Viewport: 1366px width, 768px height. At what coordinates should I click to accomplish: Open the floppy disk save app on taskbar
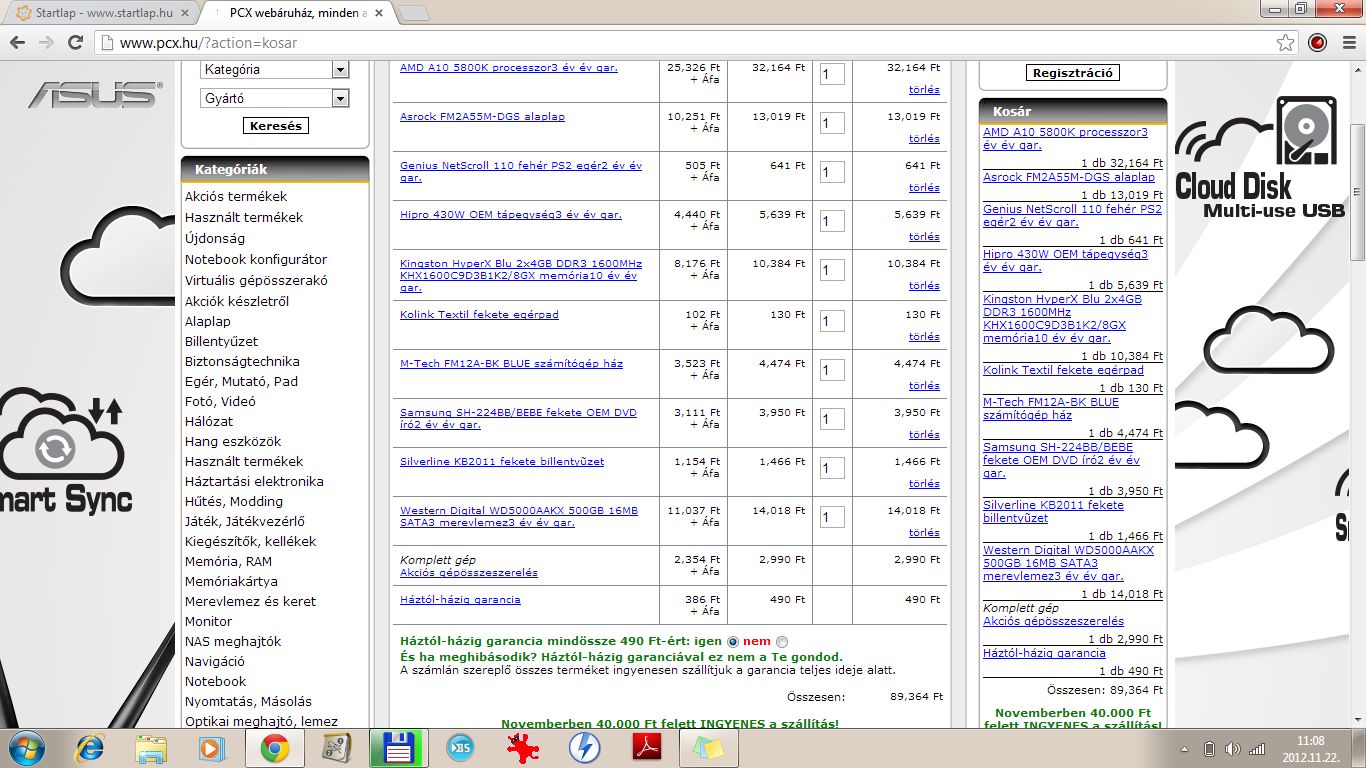pos(399,748)
